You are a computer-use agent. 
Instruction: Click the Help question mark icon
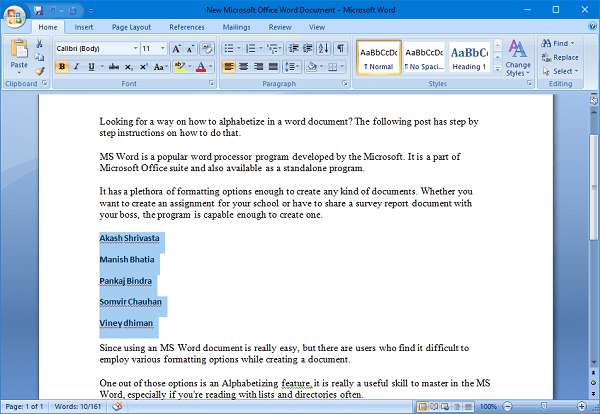pos(592,26)
